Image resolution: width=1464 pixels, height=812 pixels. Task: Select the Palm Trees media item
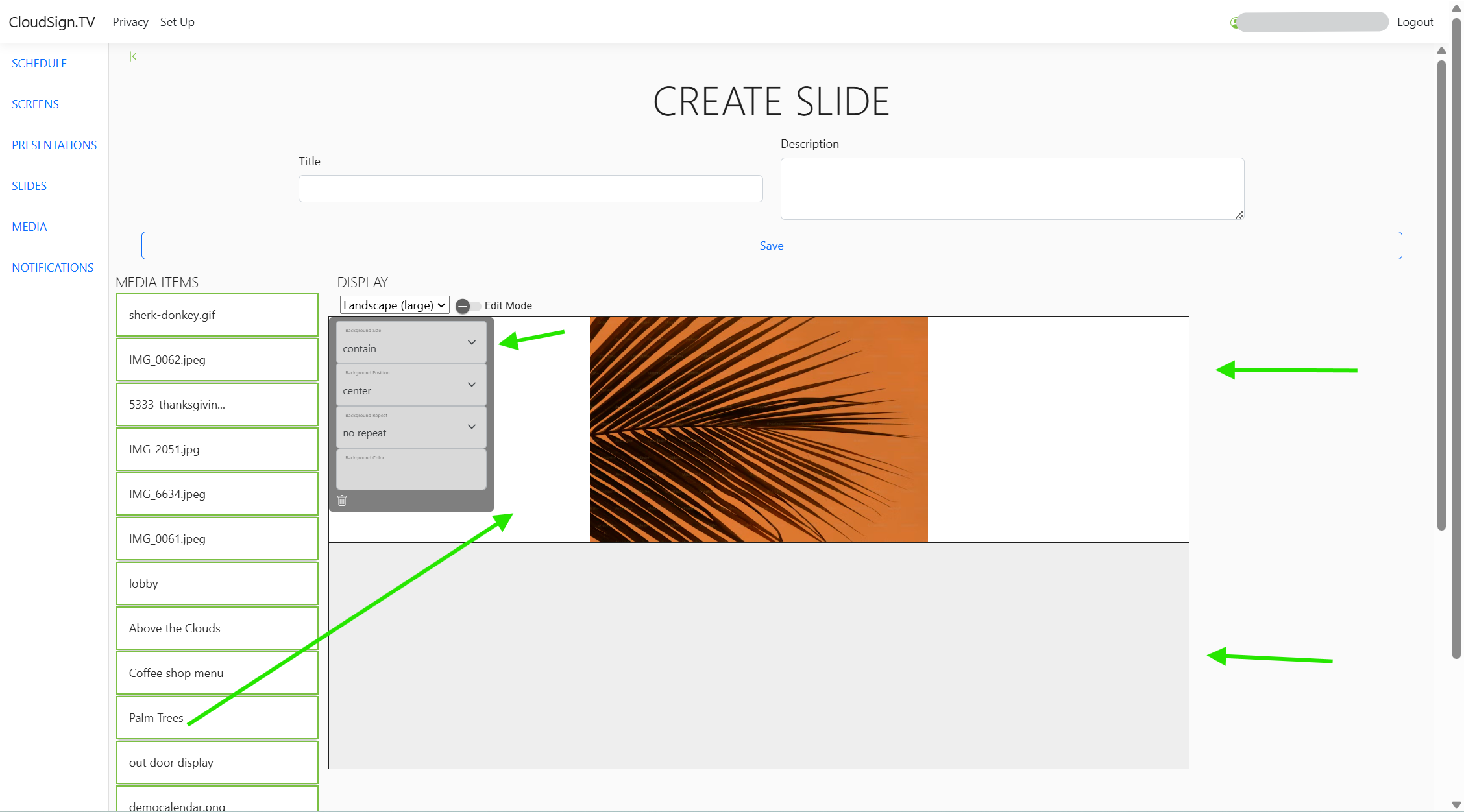coord(217,717)
